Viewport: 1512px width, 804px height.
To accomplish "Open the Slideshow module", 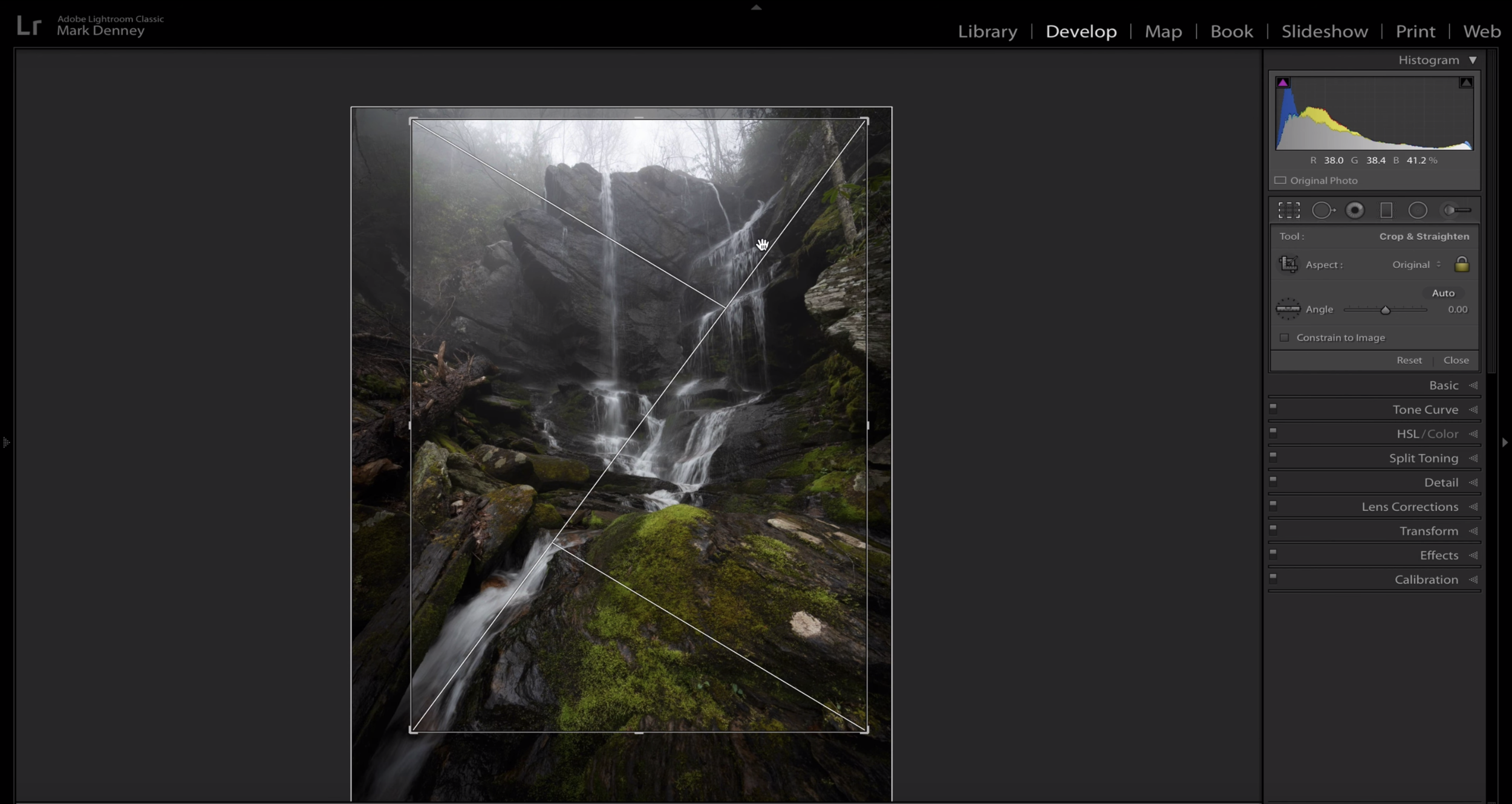I will click(x=1325, y=31).
